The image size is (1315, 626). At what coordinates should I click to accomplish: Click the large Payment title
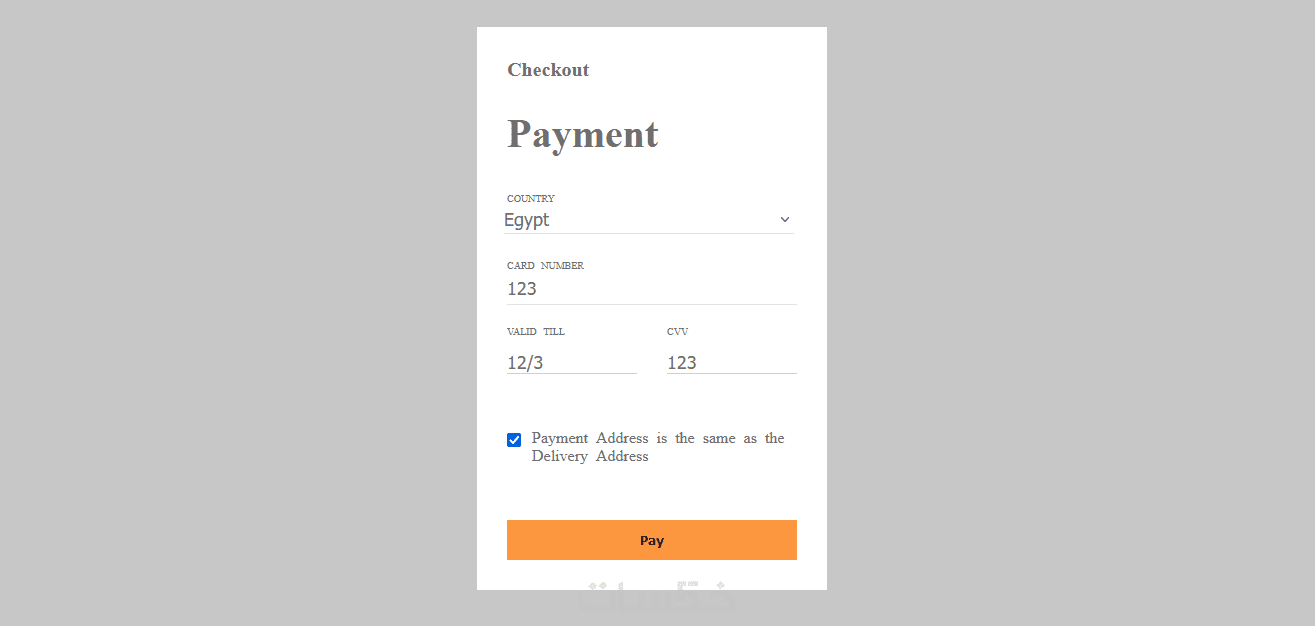583,134
